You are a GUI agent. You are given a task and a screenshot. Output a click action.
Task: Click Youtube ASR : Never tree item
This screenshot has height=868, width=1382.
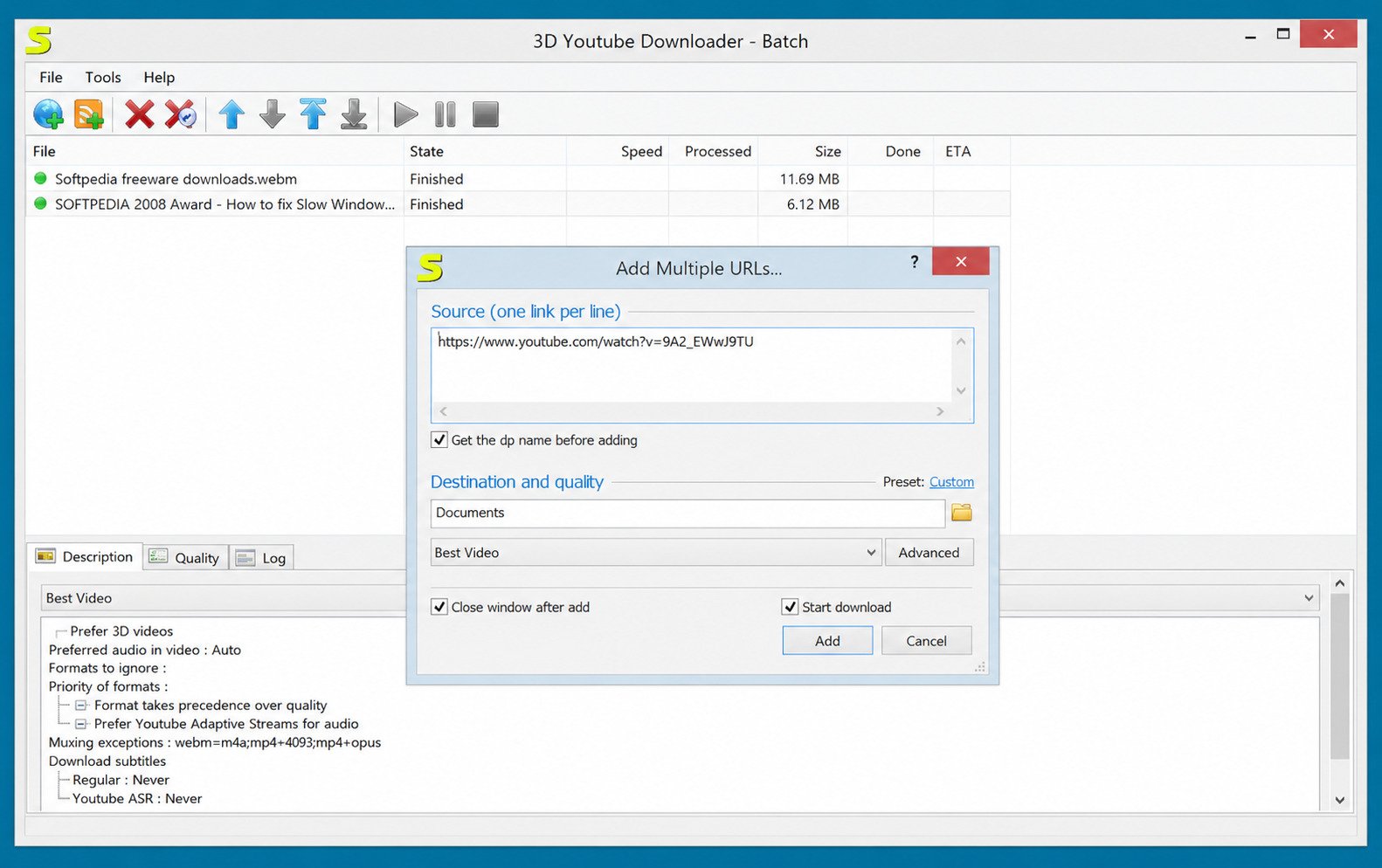tap(137, 798)
